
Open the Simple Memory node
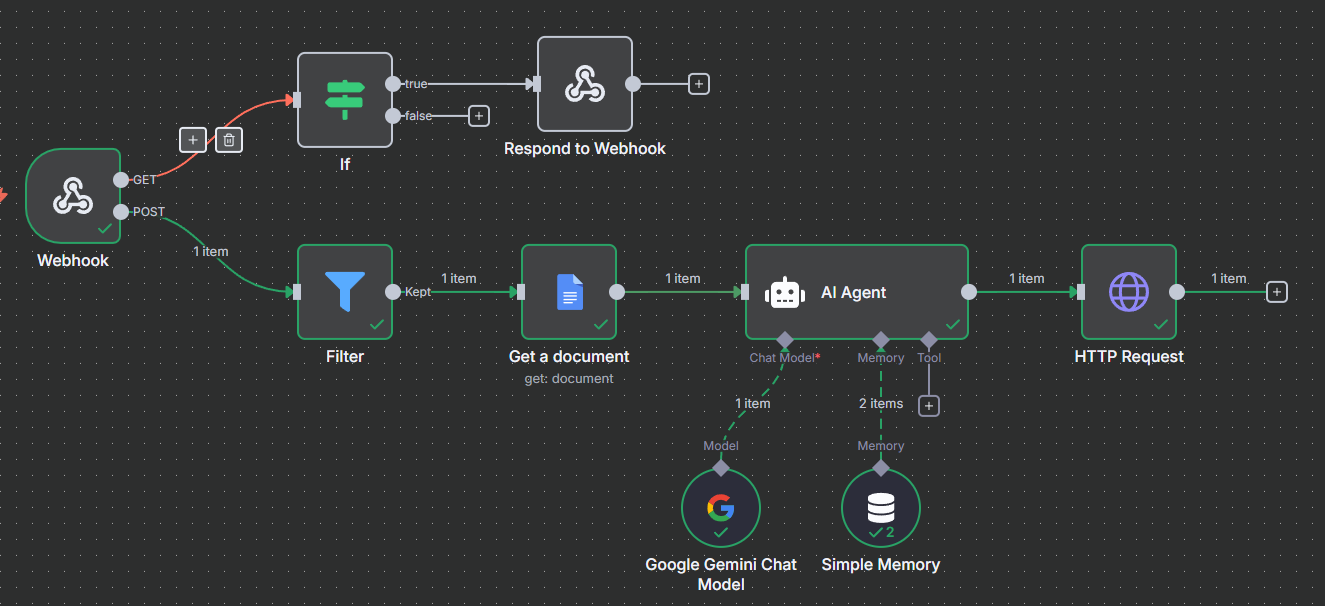[x=880, y=508]
